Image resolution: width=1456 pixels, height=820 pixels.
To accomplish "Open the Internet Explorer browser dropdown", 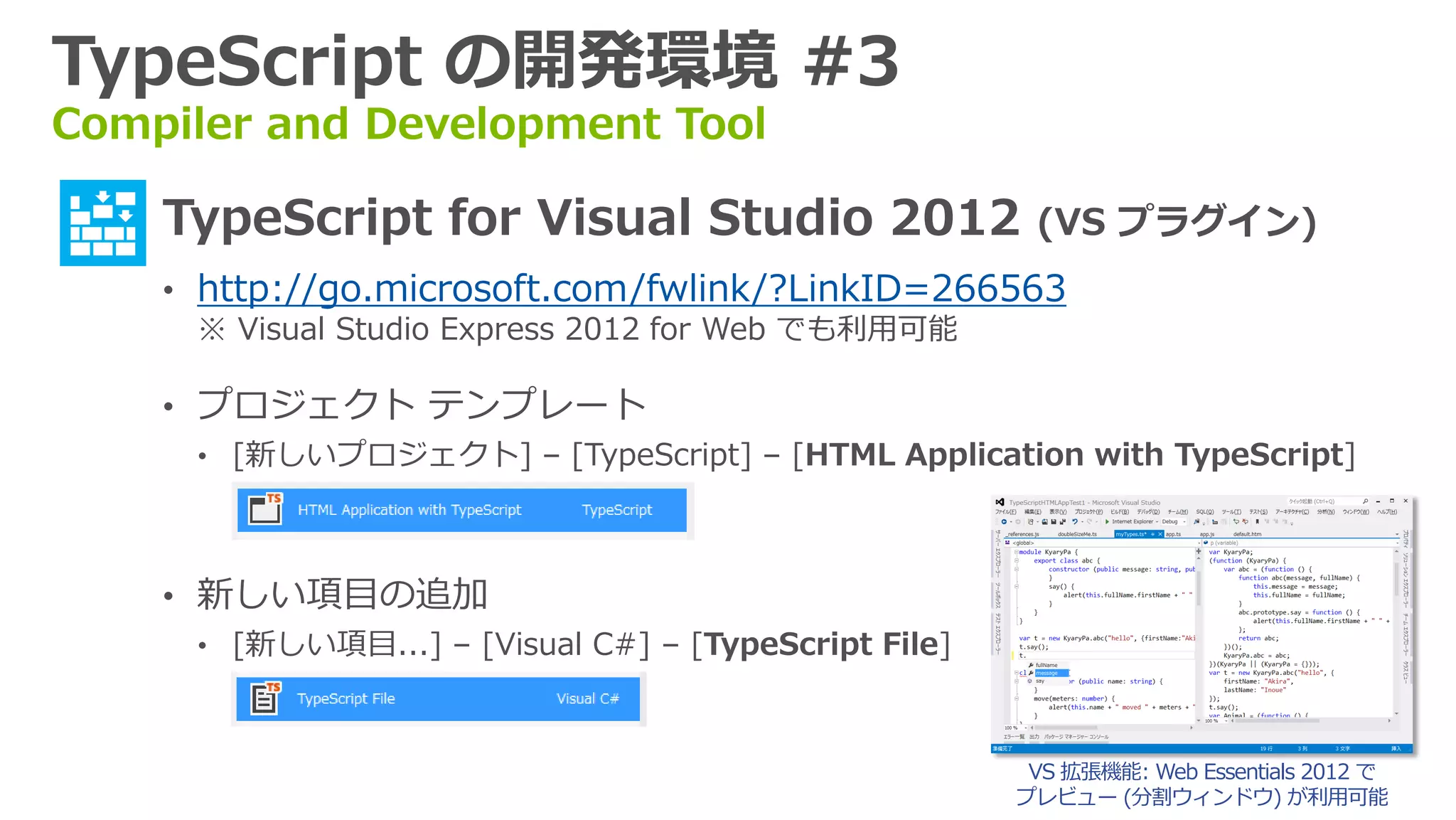I will (1135, 521).
